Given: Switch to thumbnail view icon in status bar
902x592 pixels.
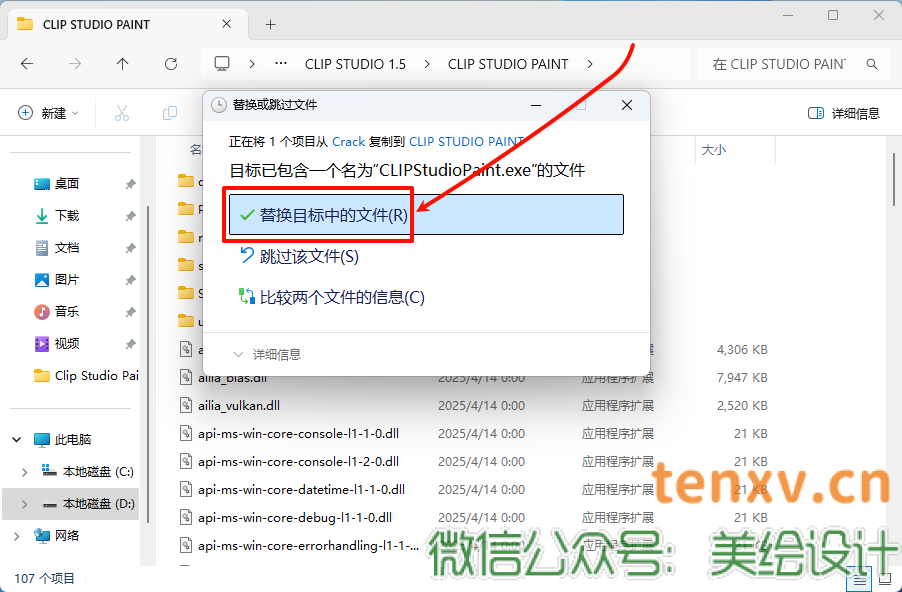Looking at the screenshot, I should (x=883, y=578).
